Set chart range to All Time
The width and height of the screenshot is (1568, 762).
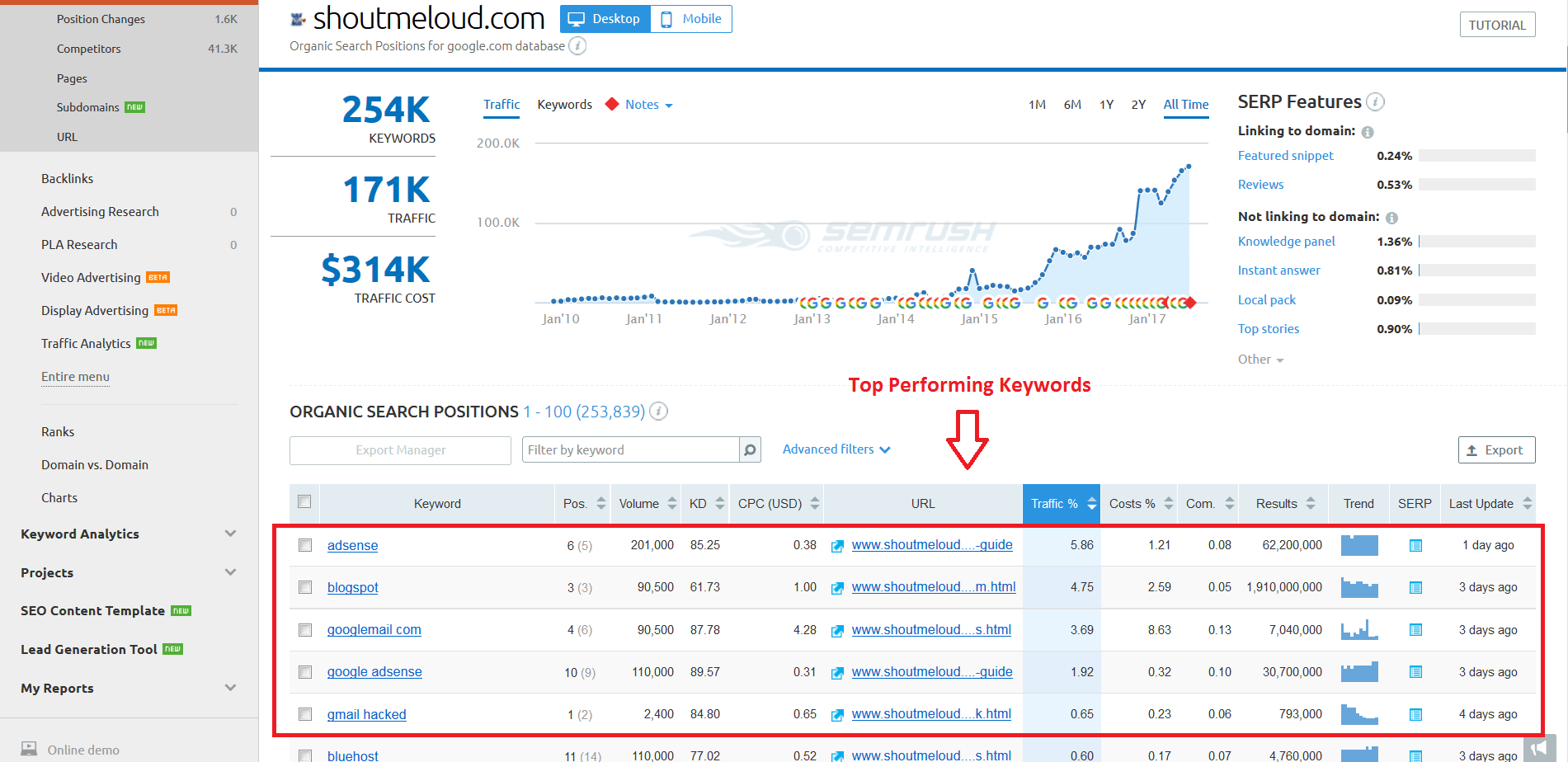[1186, 105]
